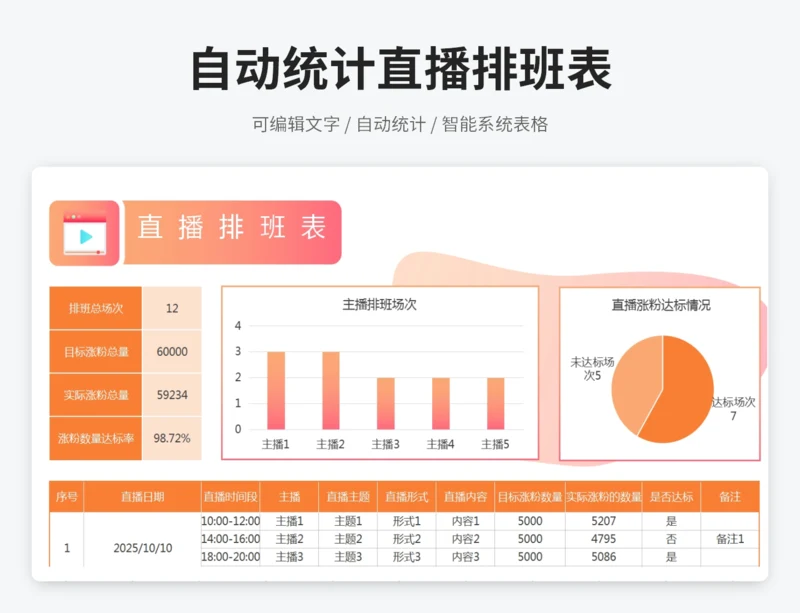The height and width of the screenshot is (613, 800).
Task: Click the chart title 主播排班场次
Action: pos(380,305)
